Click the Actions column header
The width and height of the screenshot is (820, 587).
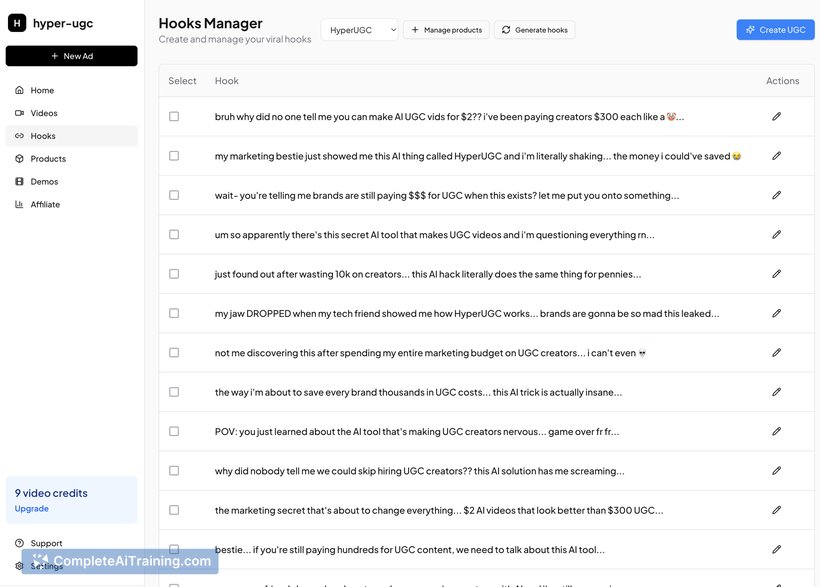[x=782, y=81]
